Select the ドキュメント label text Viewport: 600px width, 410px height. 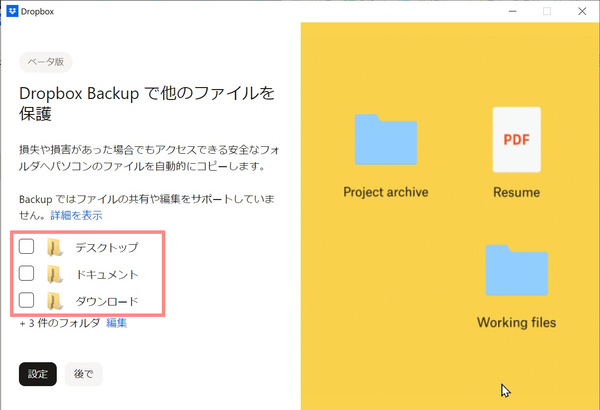tap(107, 274)
